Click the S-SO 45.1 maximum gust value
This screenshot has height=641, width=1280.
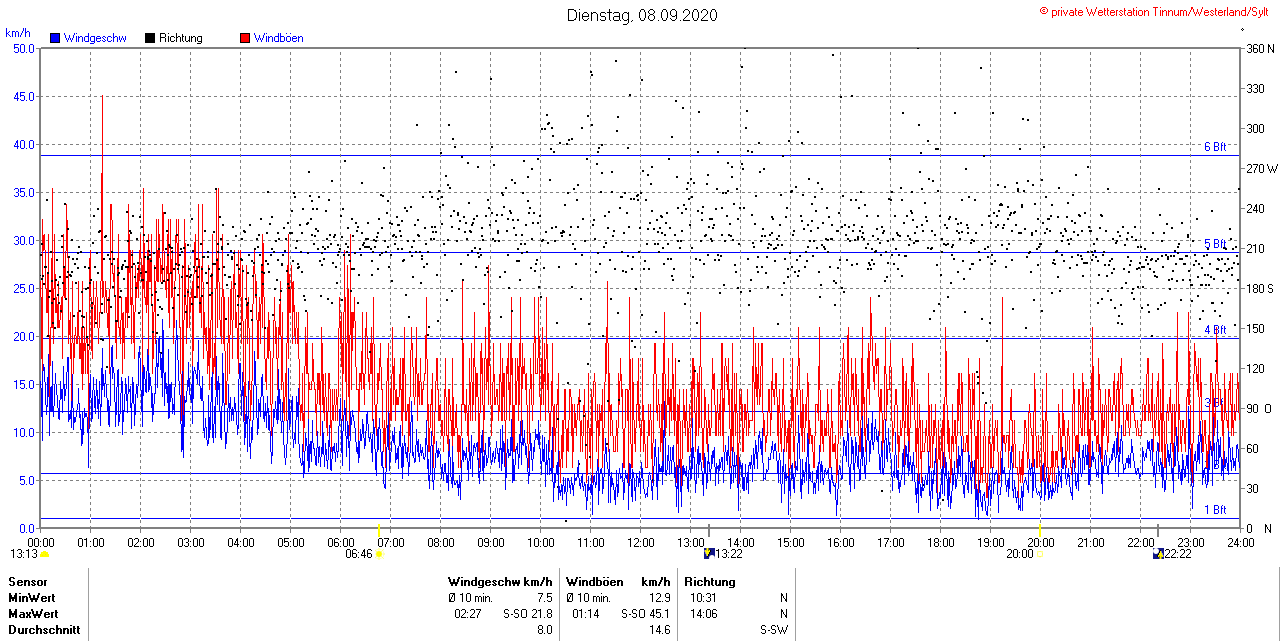(645, 614)
